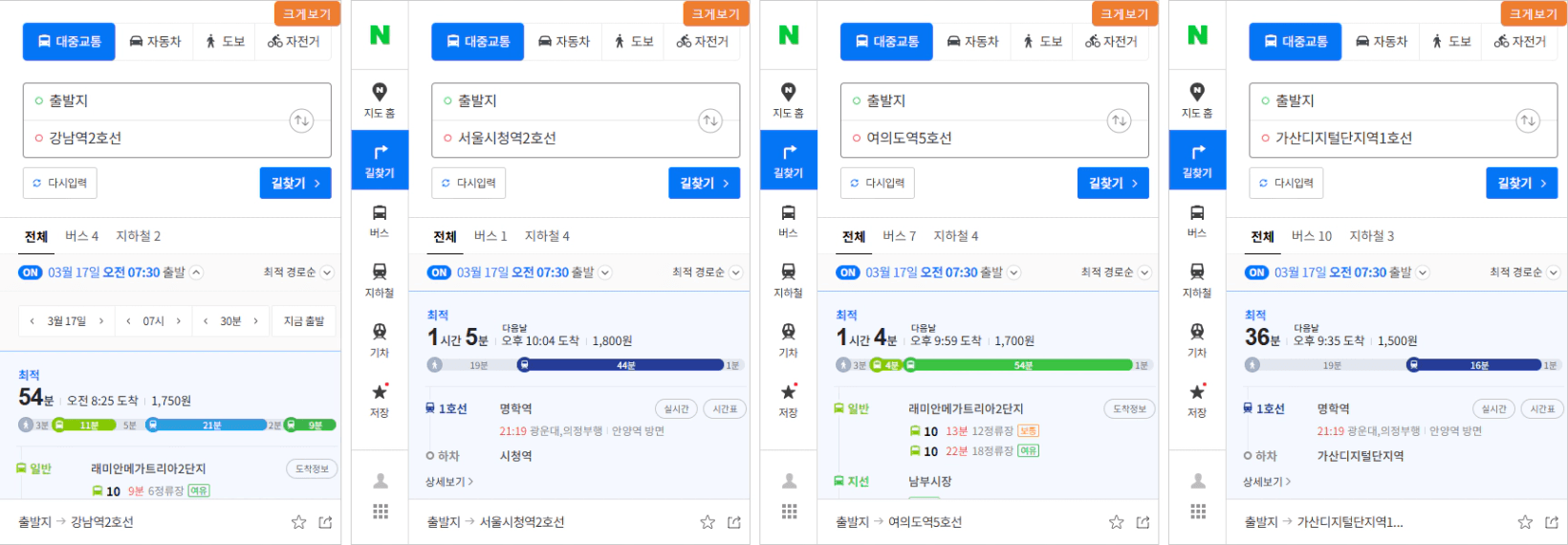Advance the 07시 hour stepper to the next hour
1568x545 pixels.
click(178, 321)
